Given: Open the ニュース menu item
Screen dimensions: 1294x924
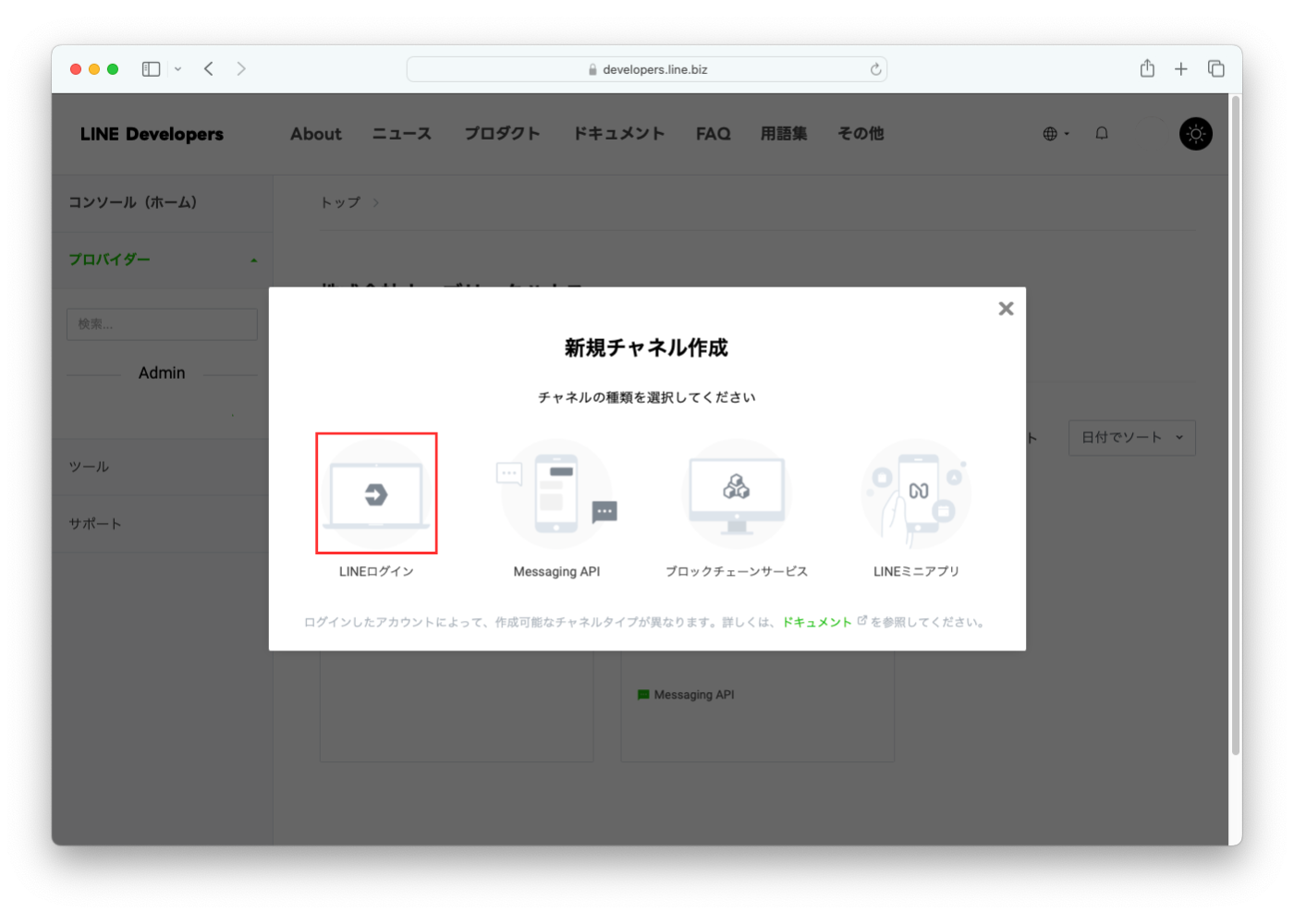Looking at the screenshot, I should coord(402,134).
